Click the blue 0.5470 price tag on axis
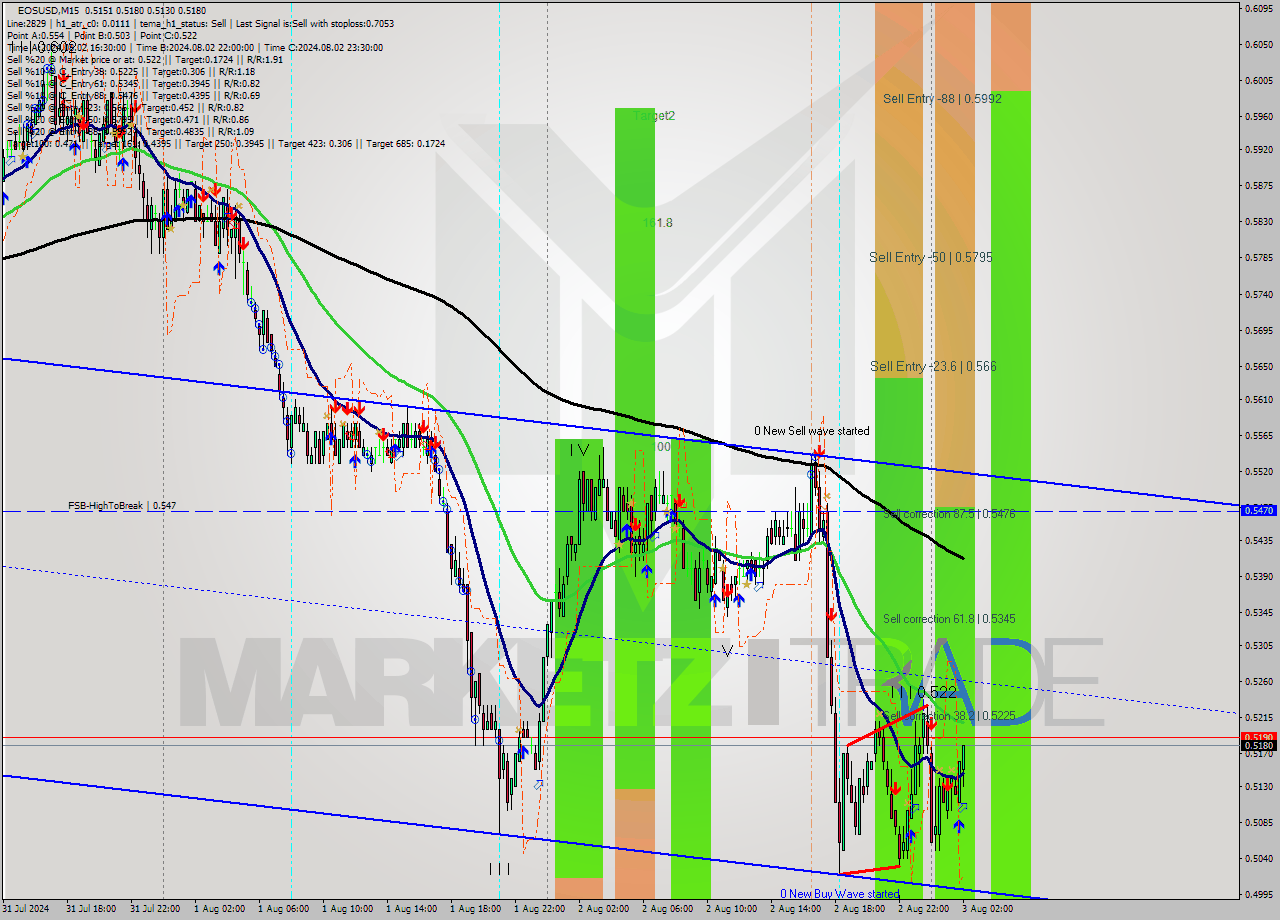This screenshot has width=1280, height=920. coord(1258,510)
